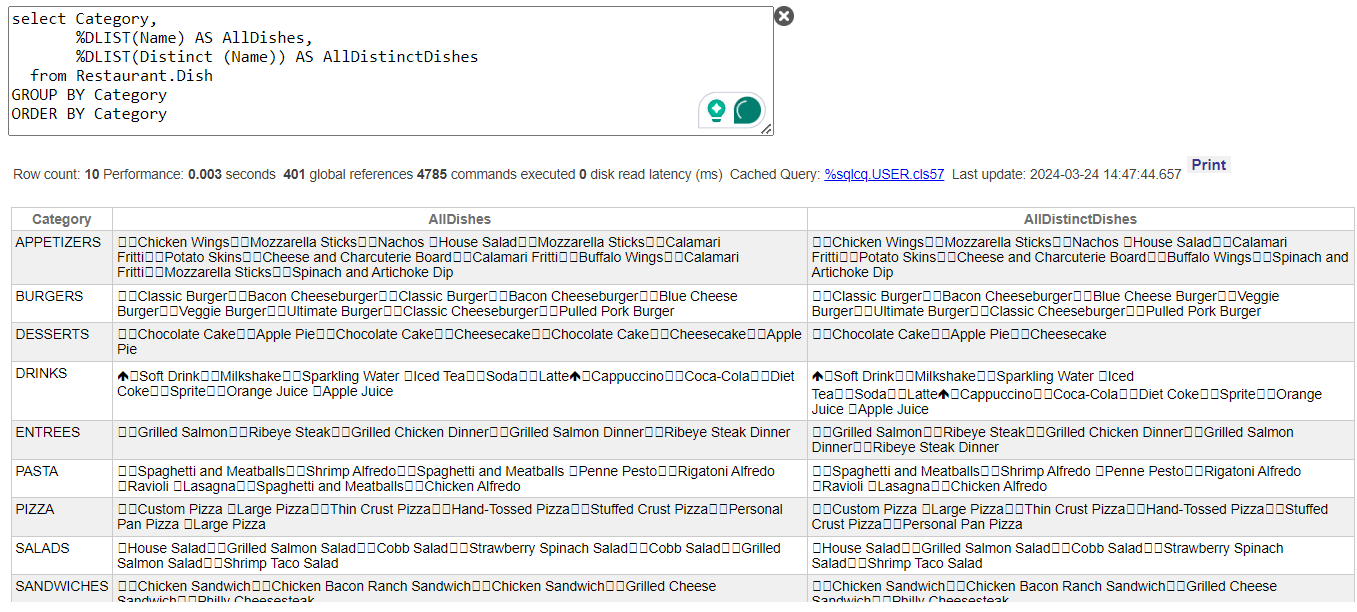Select the PASTA category cell
This screenshot has width=1357, height=612.
click(x=37, y=471)
